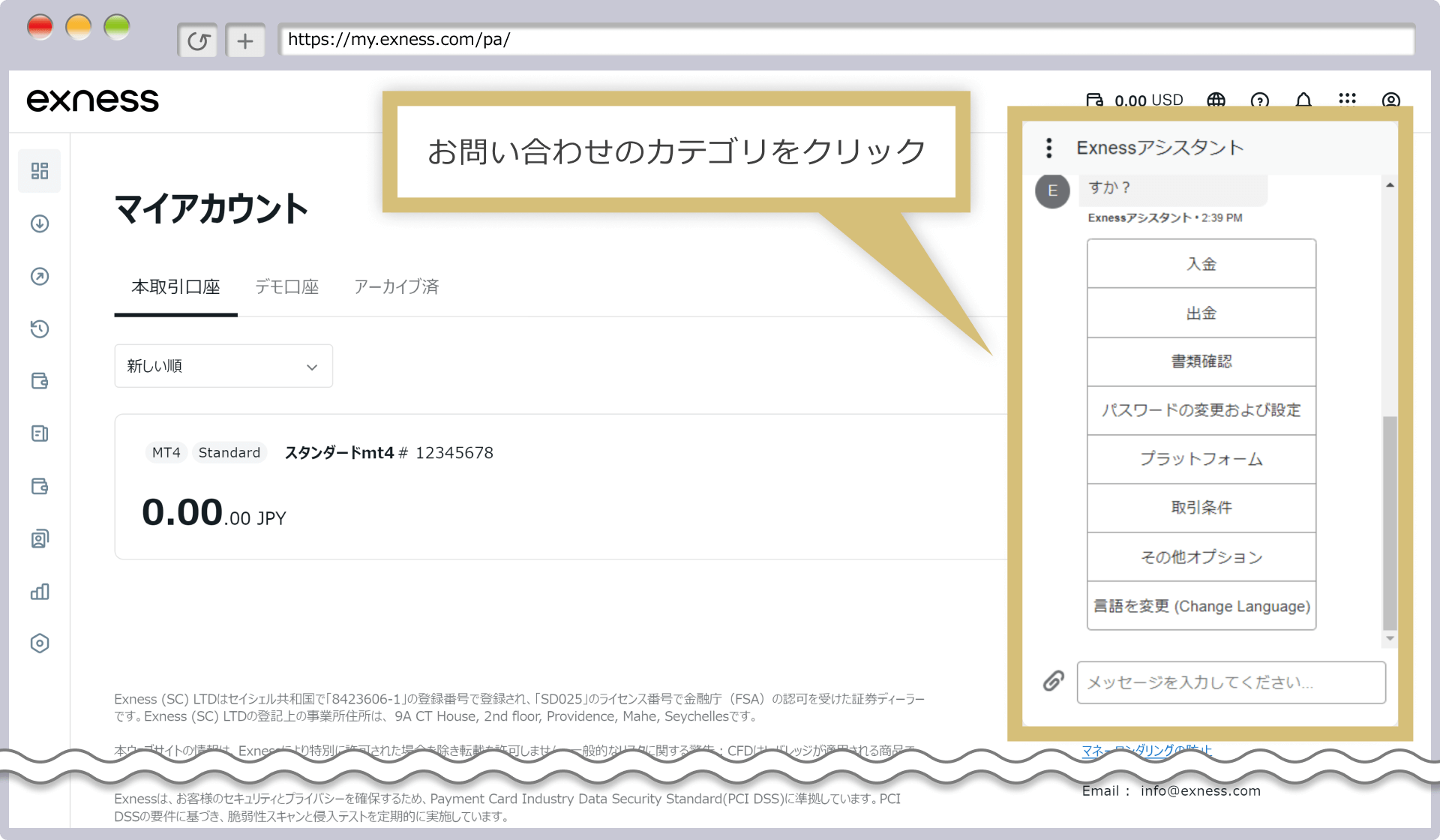
Task: Open the dashboard grid icon in sidebar
Action: [40, 171]
